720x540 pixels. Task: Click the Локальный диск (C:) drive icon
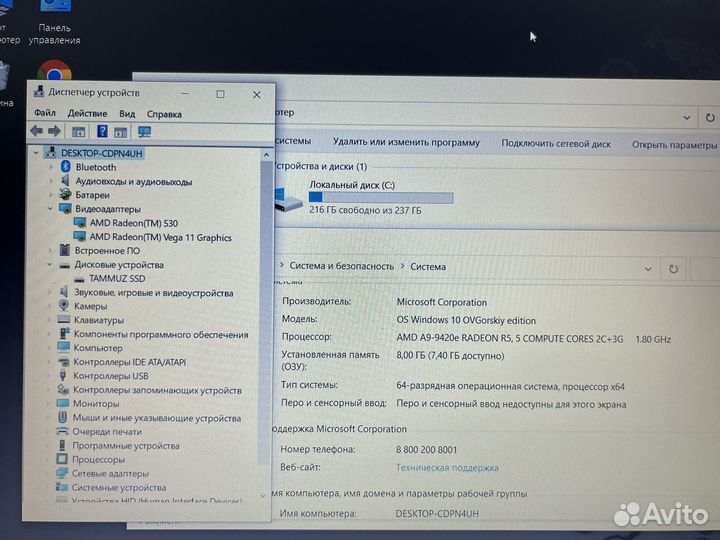(x=287, y=200)
